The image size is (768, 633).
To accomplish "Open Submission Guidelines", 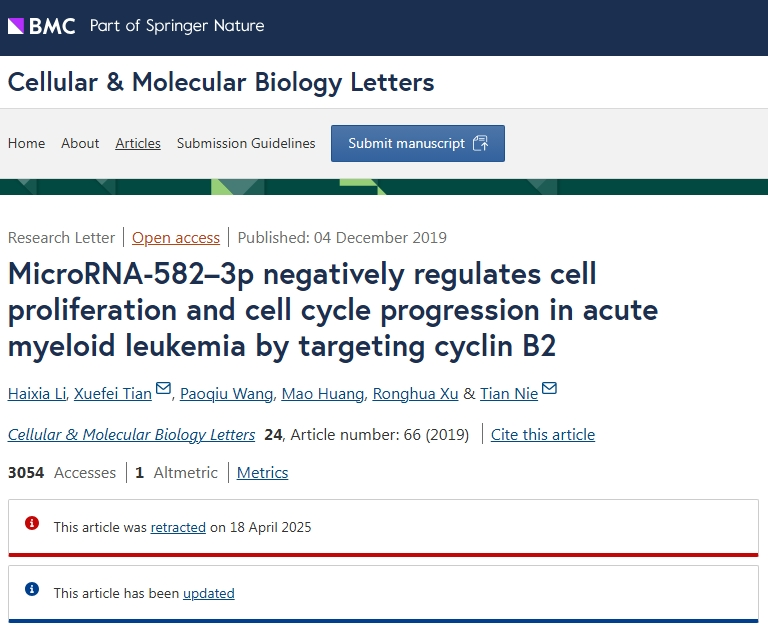I will click(x=246, y=143).
